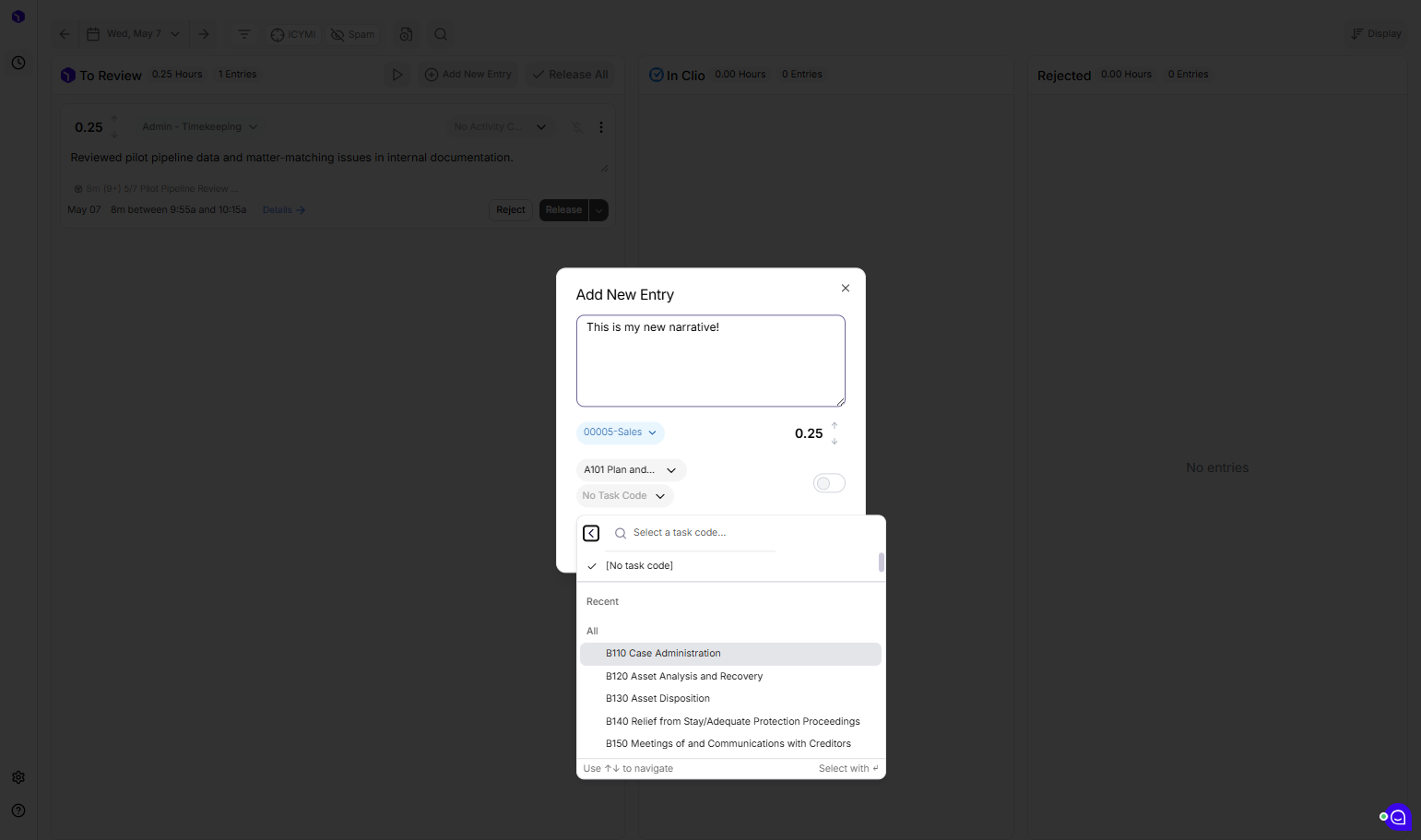Reject the pilot pipeline entry

coord(511,210)
